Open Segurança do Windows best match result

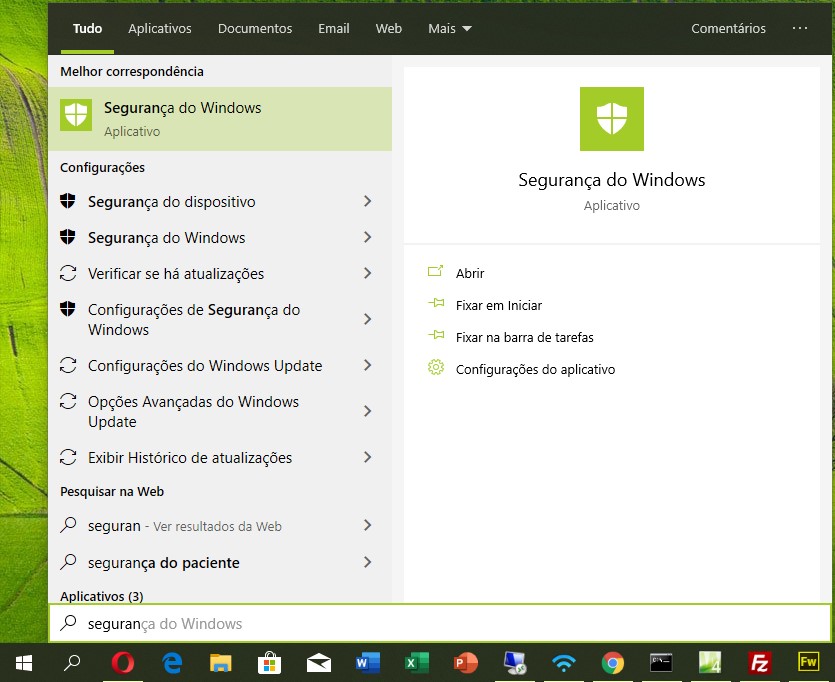(220, 118)
